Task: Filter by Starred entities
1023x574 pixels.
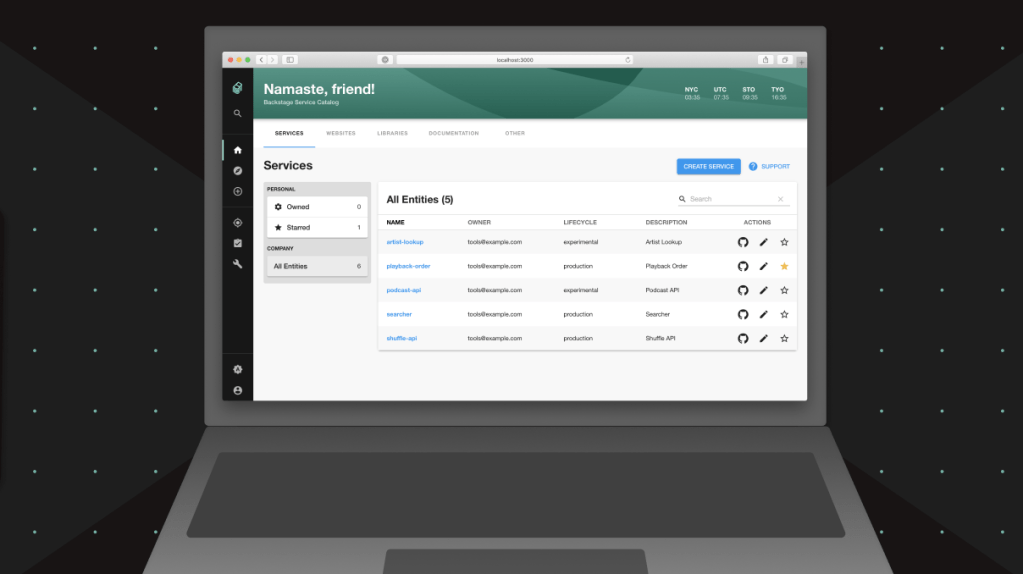Action: click(317, 228)
